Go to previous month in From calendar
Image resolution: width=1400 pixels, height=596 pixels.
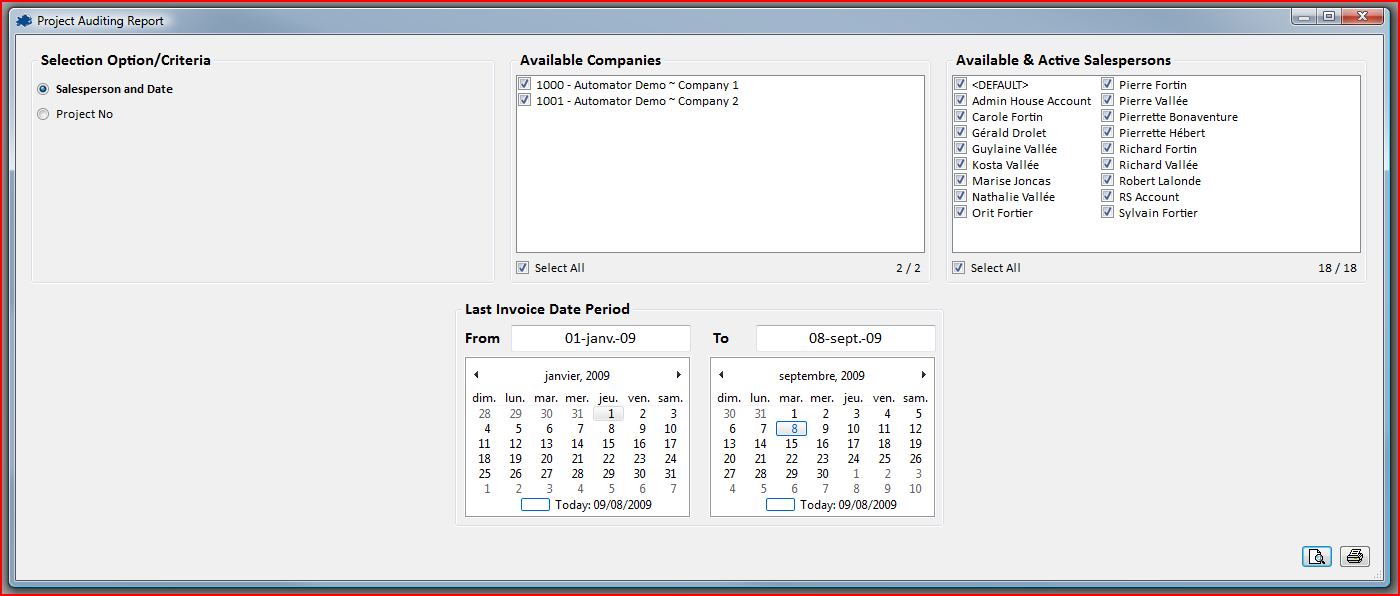click(x=476, y=375)
